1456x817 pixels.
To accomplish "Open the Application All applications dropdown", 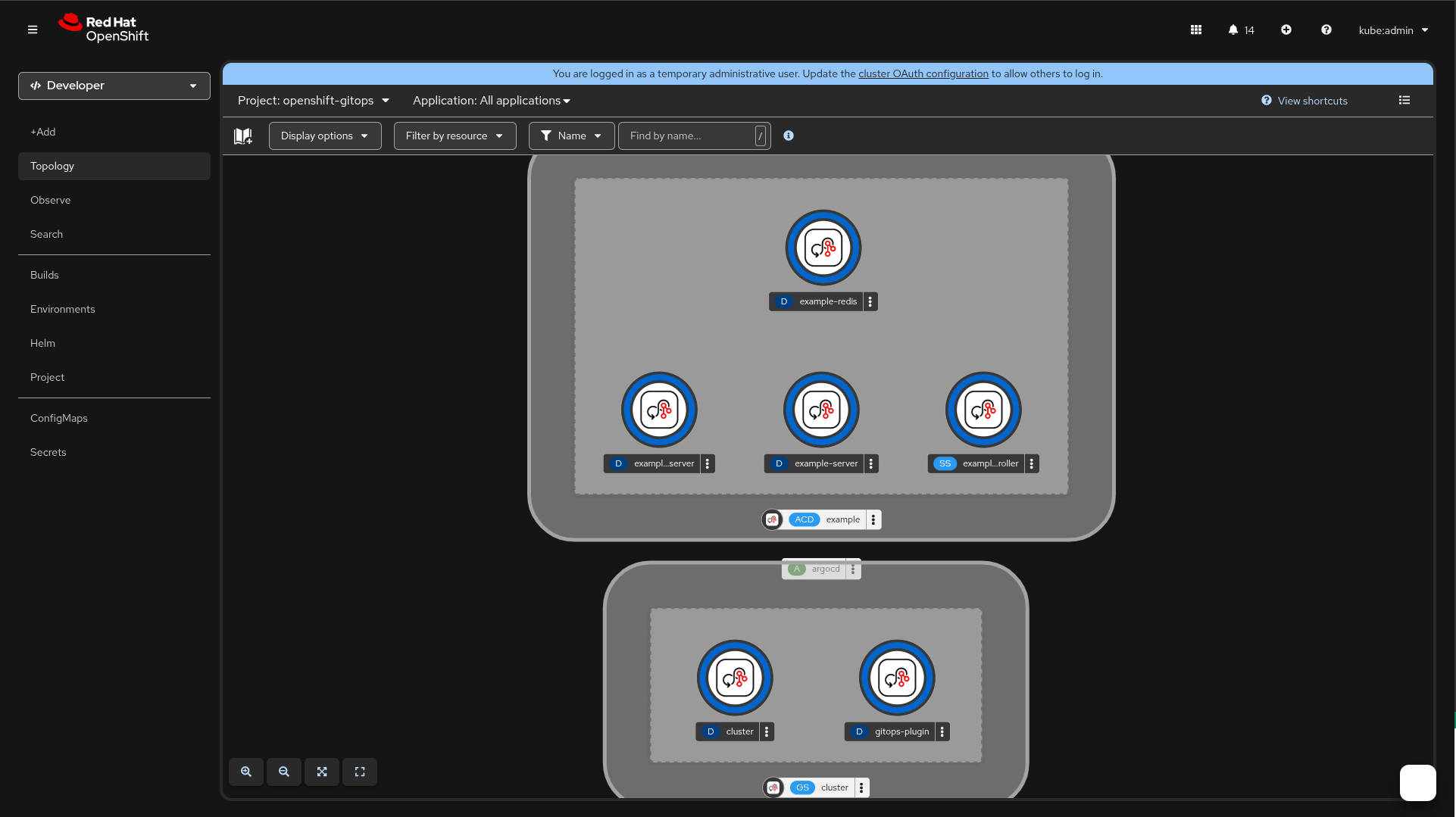I will pos(492,101).
